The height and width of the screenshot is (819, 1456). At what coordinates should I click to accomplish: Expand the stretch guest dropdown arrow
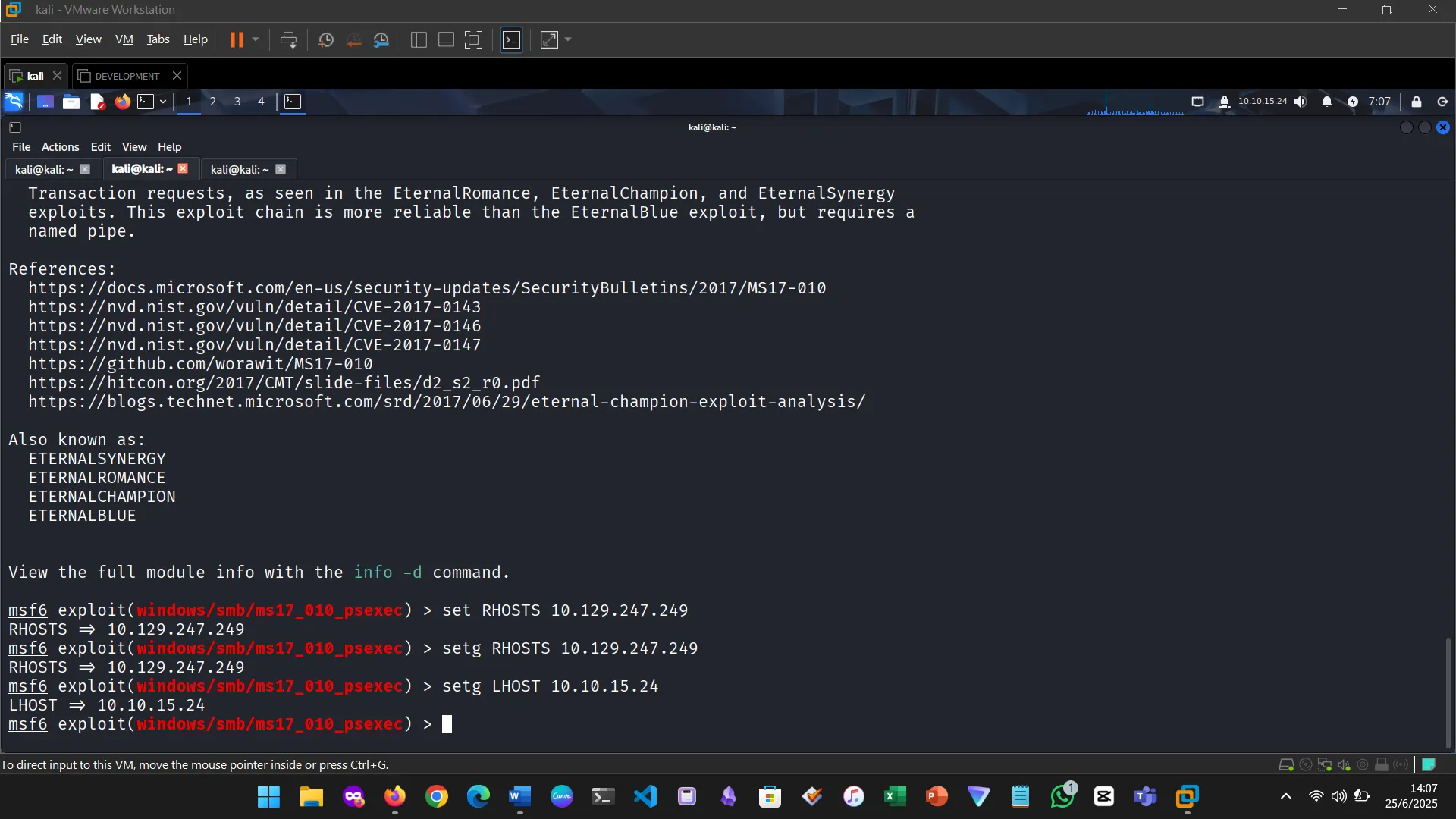pyautogui.click(x=568, y=39)
